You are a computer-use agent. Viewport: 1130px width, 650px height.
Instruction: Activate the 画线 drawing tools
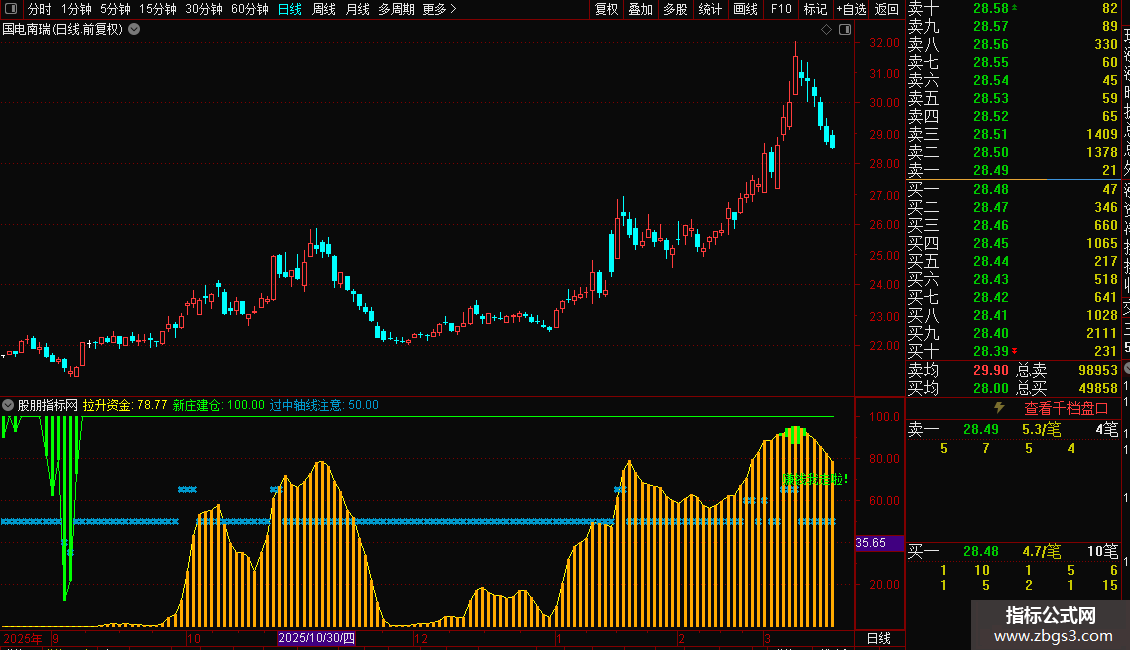(745, 9)
